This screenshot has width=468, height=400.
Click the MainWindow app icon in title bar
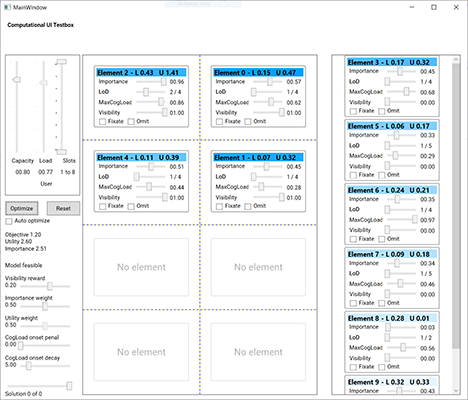tap(7, 7)
